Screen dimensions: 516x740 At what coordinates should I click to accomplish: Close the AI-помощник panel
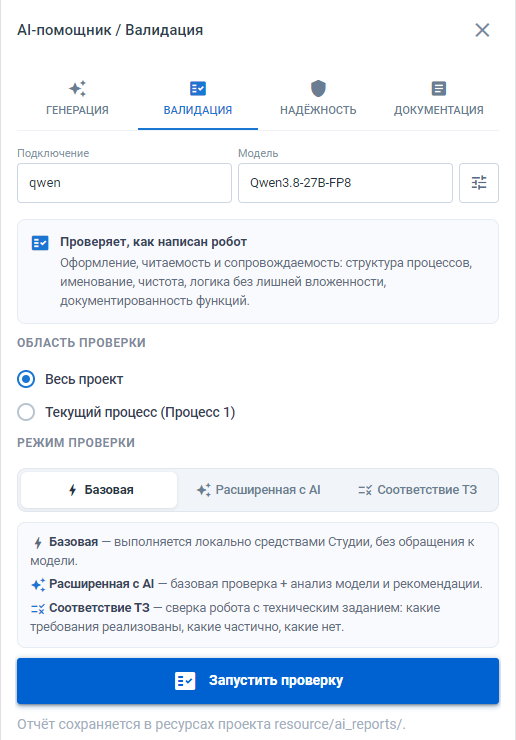point(482,30)
